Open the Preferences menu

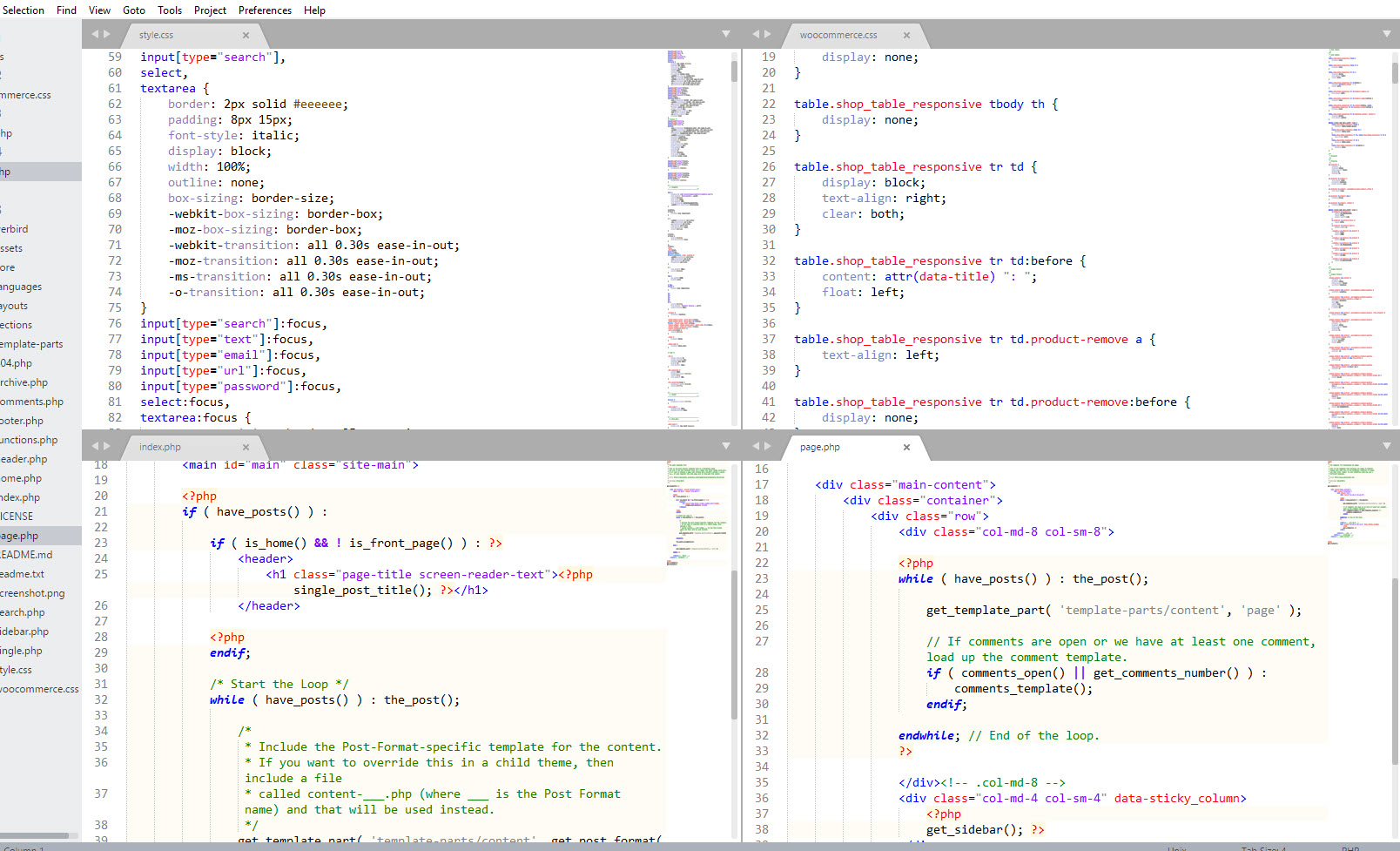click(x=265, y=10)
